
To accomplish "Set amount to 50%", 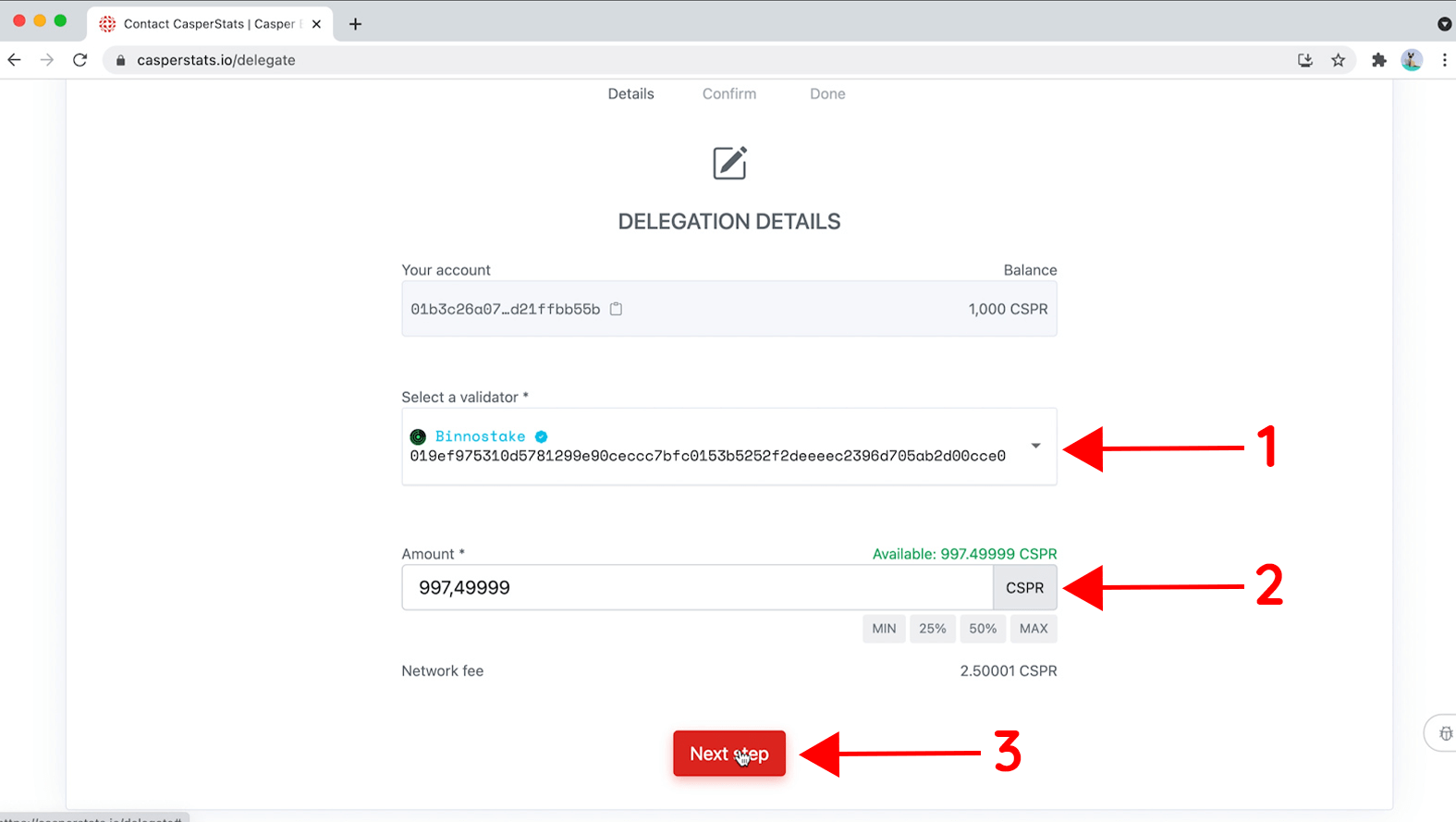I will [x=983, y=629].
